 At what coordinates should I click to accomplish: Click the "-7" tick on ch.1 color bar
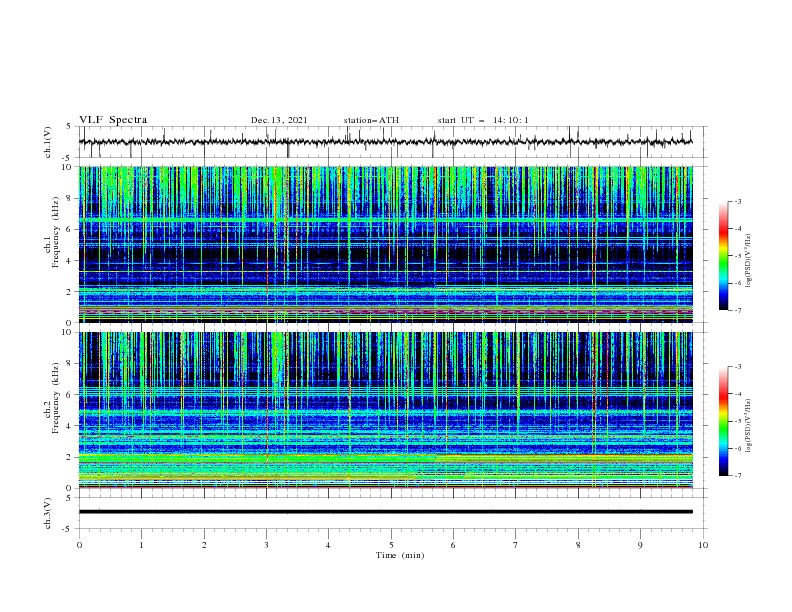(x=737, y=310)
